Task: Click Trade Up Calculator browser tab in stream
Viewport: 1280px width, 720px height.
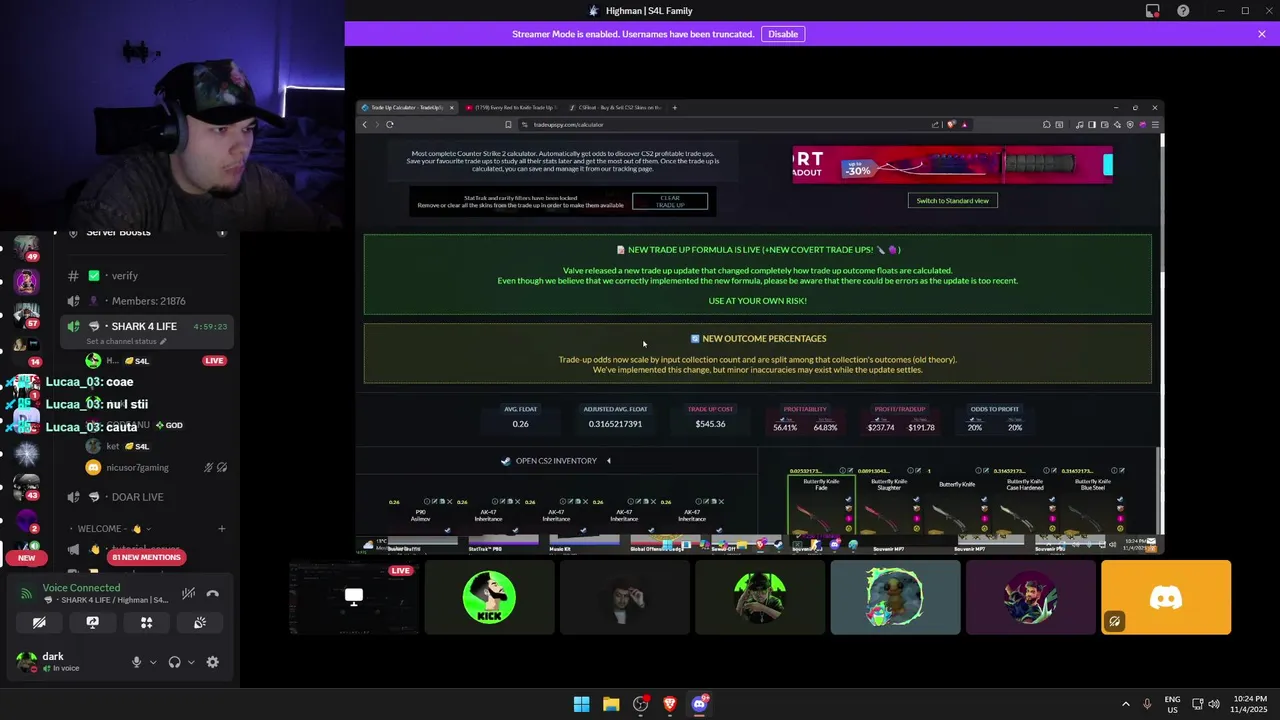Action: [x=407, y=107]
